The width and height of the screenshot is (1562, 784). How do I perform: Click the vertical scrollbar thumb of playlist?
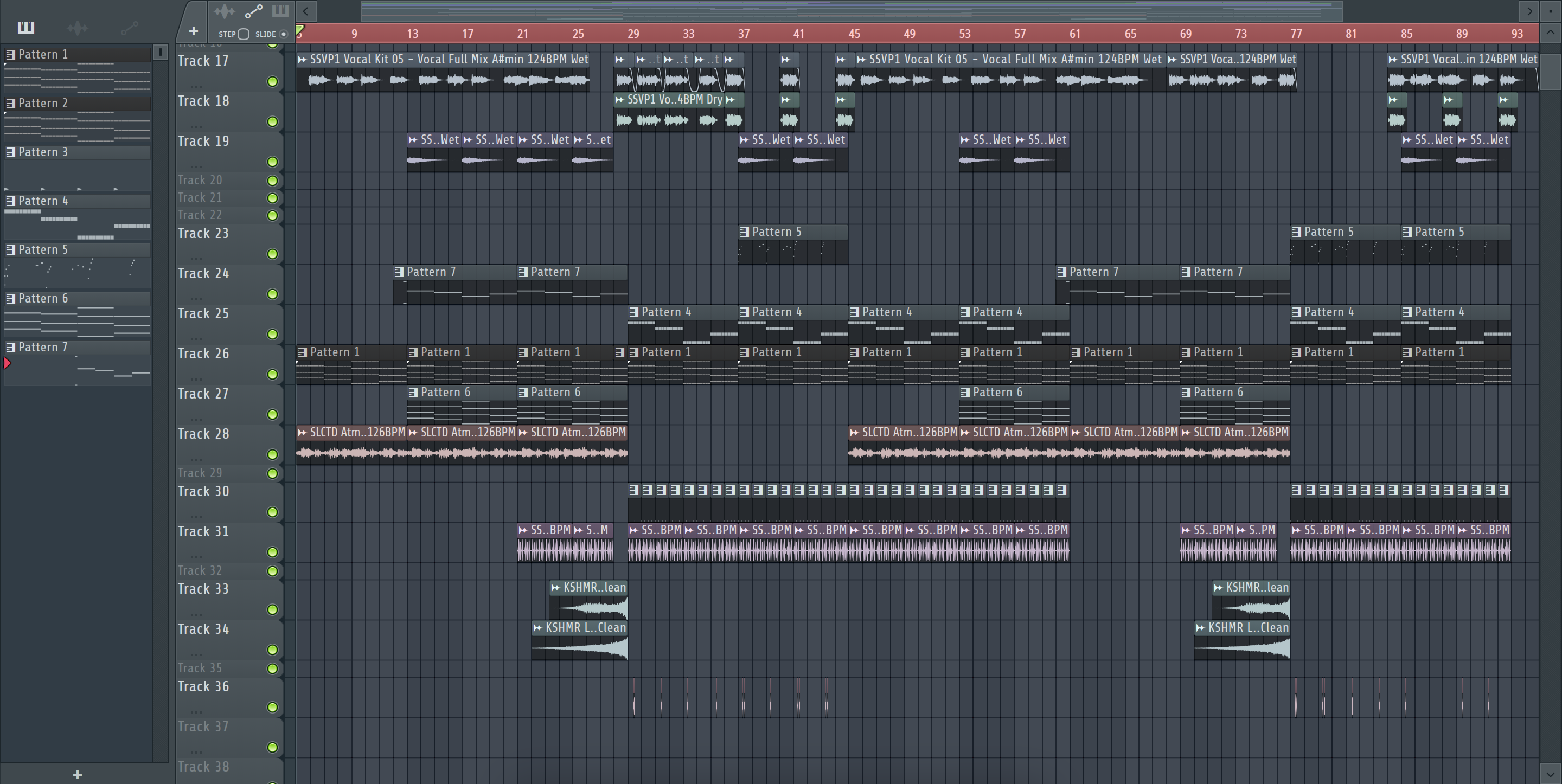1551,72
